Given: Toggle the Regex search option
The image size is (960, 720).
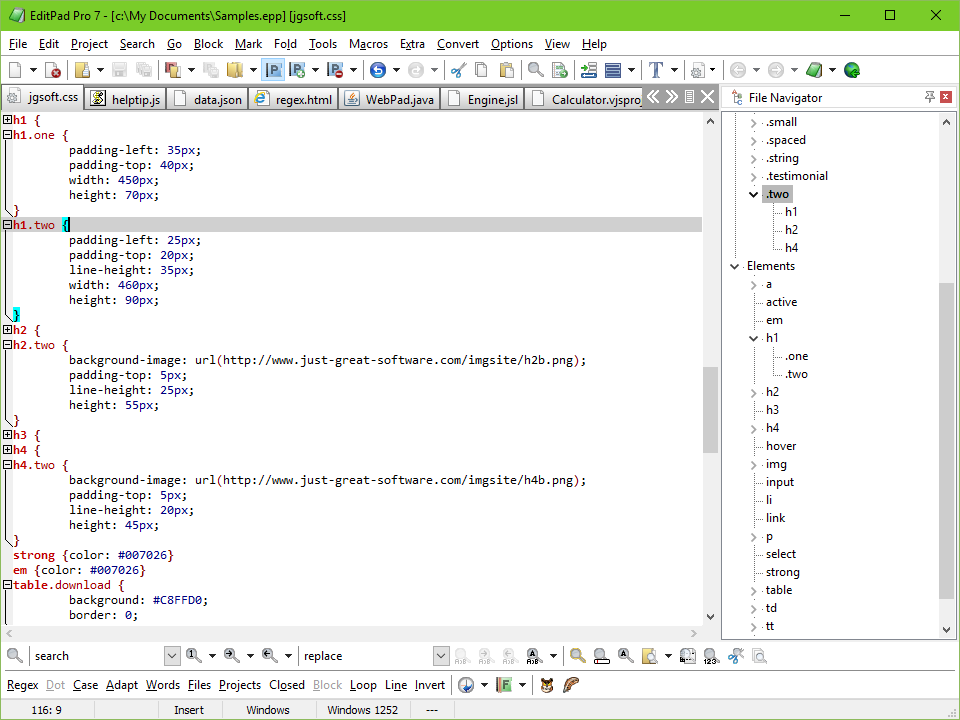Looking at the screenshot, I should pos(22,685).
